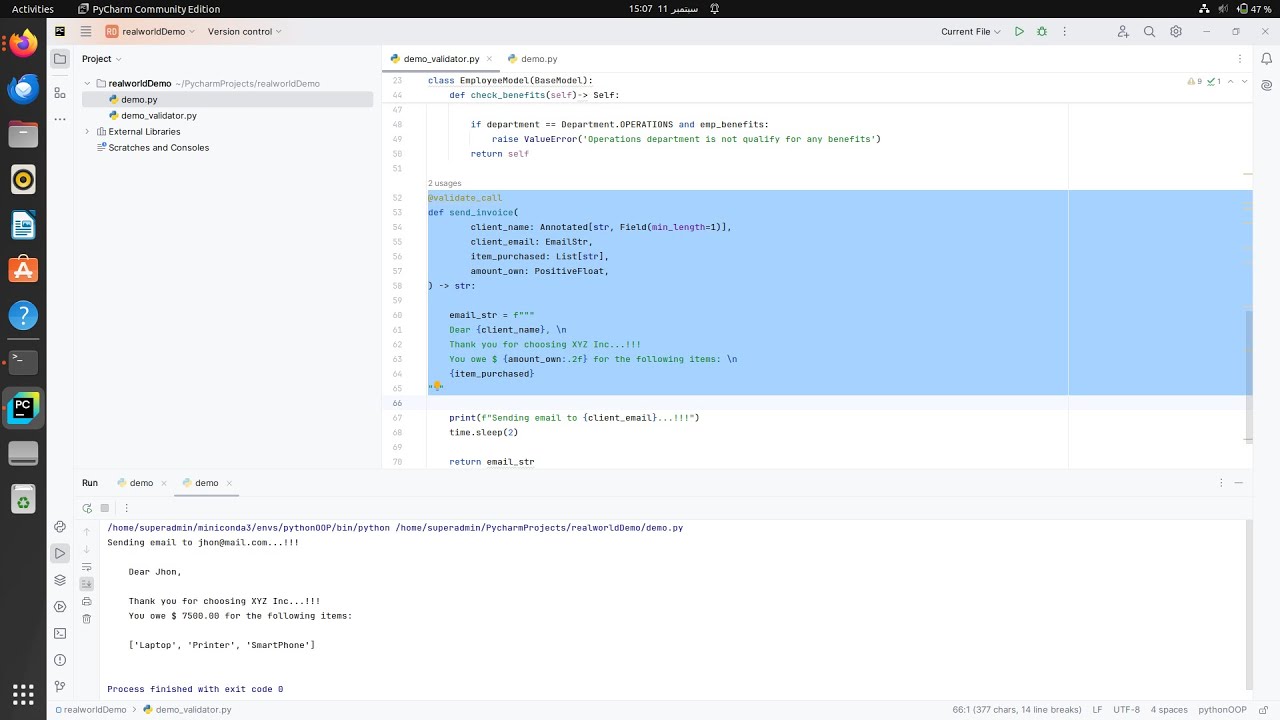Image resolution: width=1280 pixels, height=720 pixels.
Task: Open editor tabs options menu
Action: (x=1239, y=59)
